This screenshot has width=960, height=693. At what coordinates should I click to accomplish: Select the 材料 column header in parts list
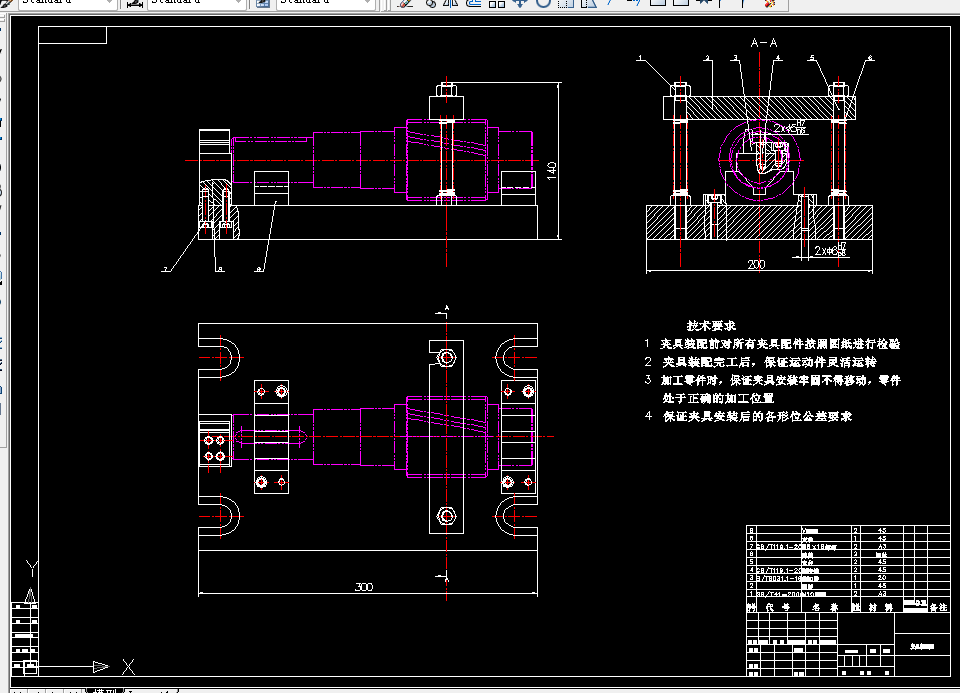tap(880, 607)
